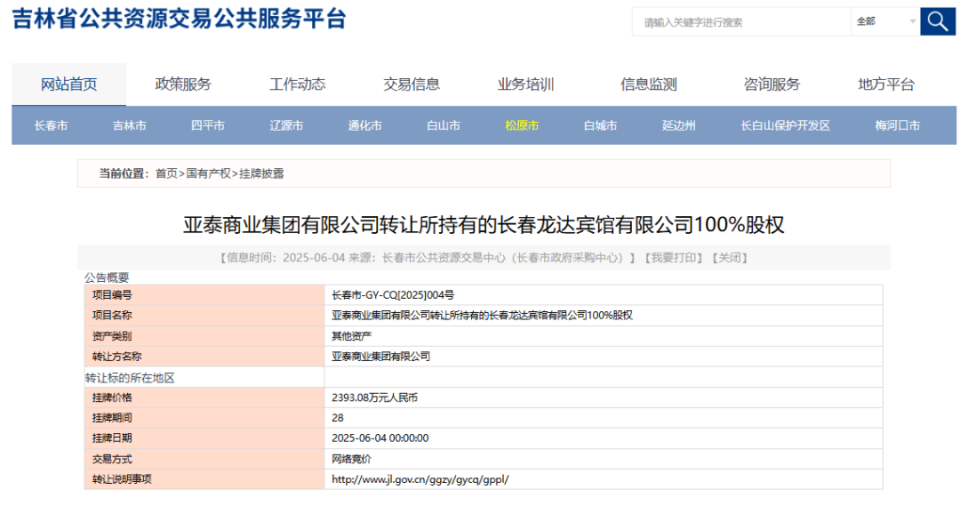Click listing date 2025-06-04 00:00:00

pos(380,438)
